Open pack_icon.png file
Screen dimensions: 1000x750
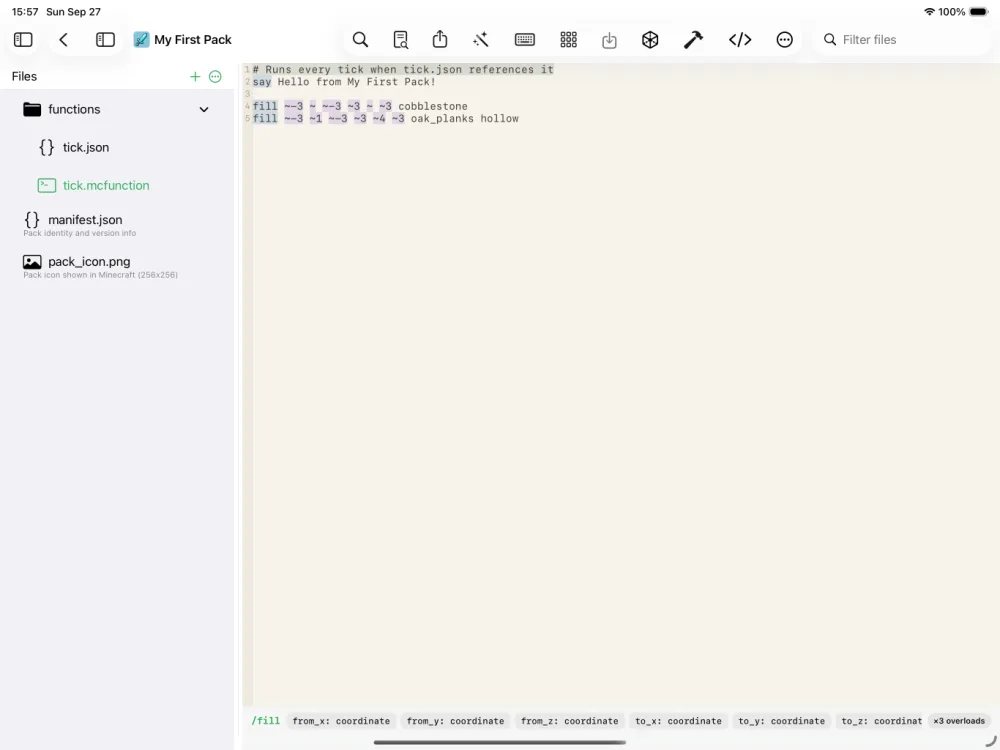point(89,261)
